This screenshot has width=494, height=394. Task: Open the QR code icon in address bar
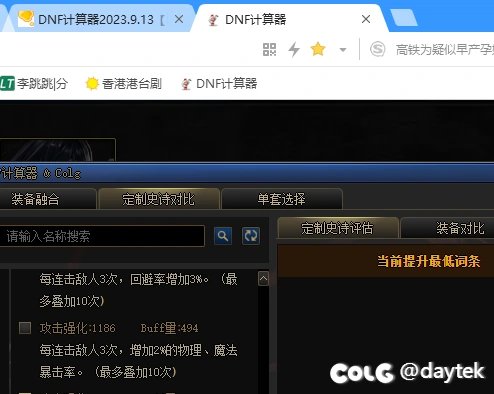click(x=269, y=50)
